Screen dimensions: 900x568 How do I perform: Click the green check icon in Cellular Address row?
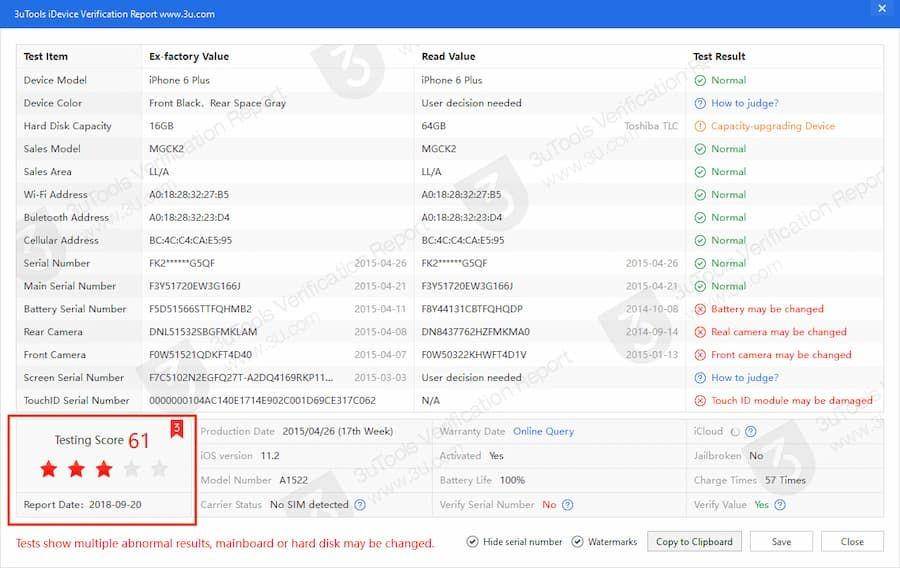click(700, 240)
